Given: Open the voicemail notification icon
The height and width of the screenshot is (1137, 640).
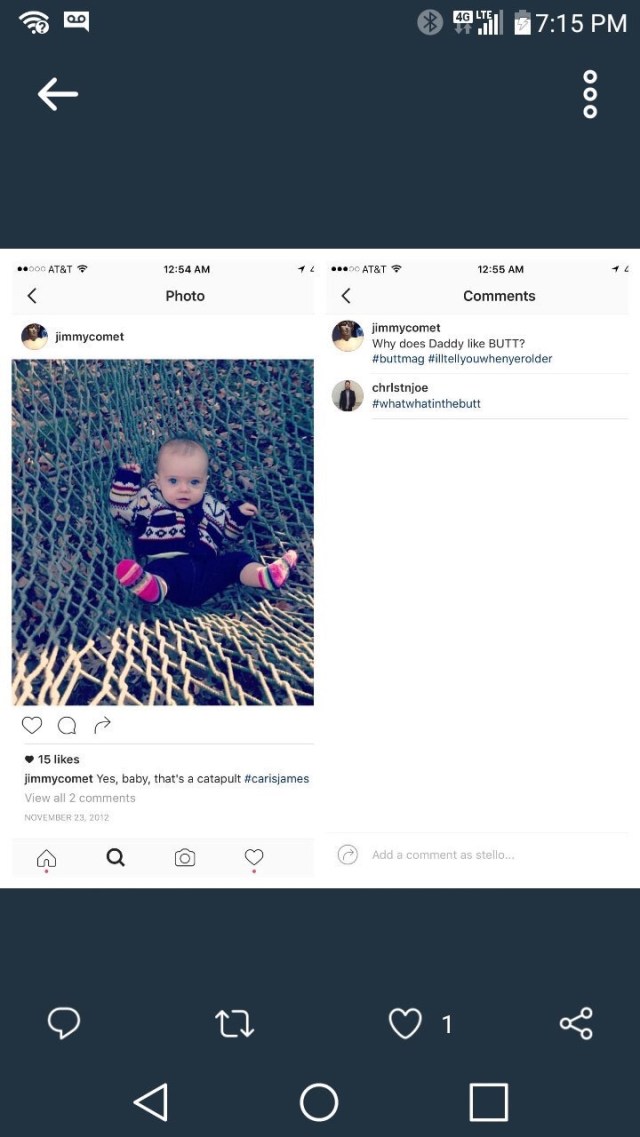Looking at the screenshot, I should point(76,22).
